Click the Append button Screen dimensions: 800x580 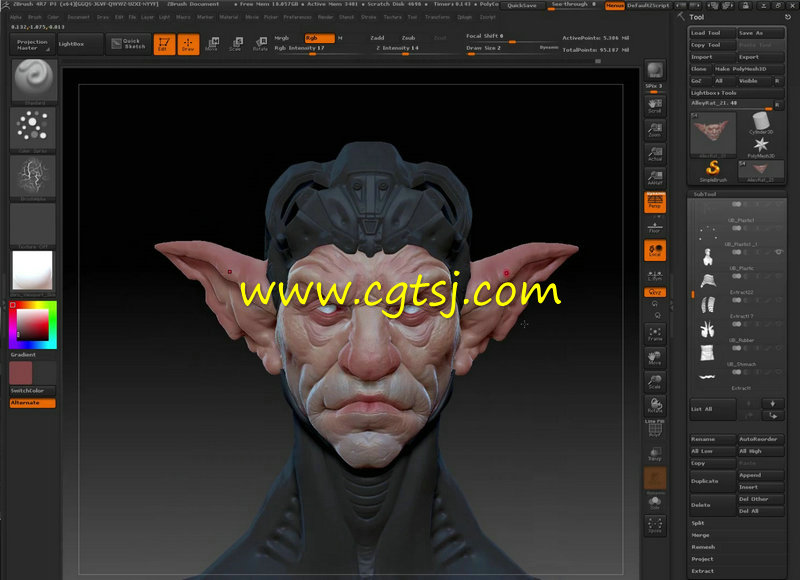pyautogui.click(x=761, y=475)
